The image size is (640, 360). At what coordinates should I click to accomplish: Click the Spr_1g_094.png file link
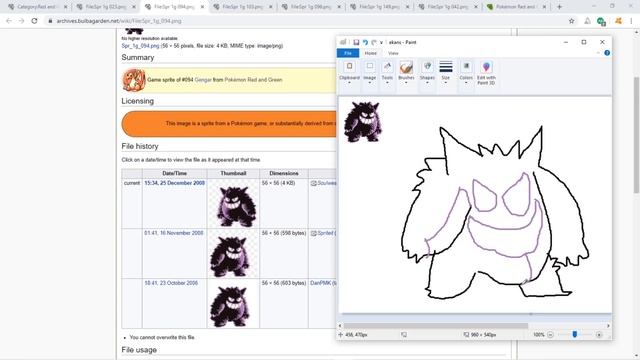[x=140, y=46]
